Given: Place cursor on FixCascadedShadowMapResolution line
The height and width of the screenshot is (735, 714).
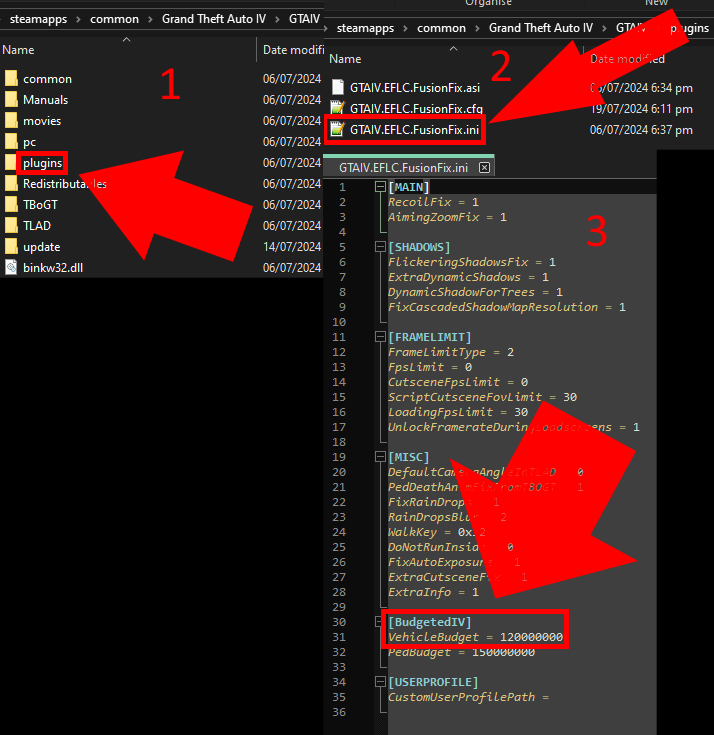Looking at the screenshot, I should click(507, 307).
